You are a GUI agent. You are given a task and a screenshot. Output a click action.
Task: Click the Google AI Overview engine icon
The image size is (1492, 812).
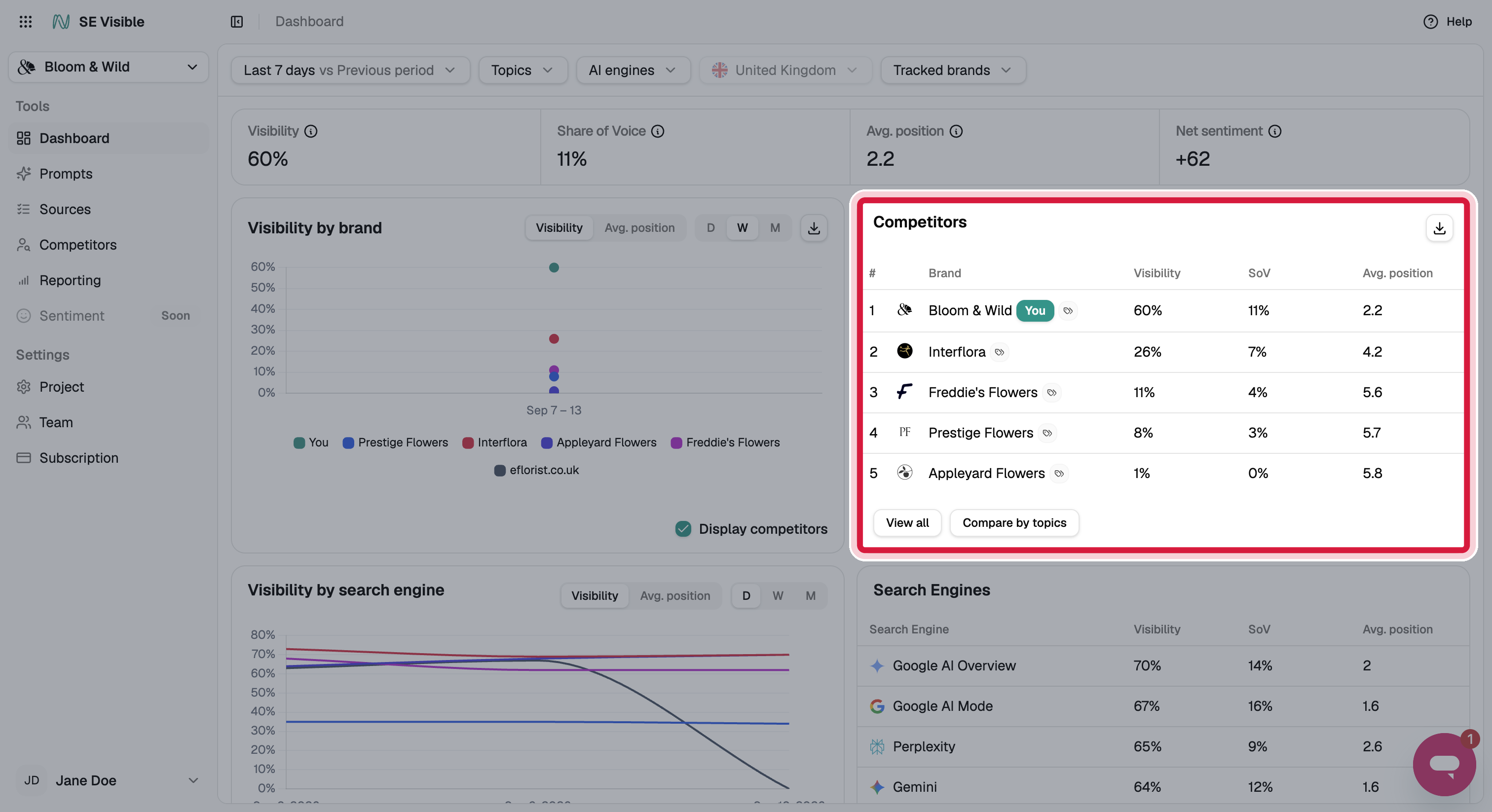click(x=877, y=666)
